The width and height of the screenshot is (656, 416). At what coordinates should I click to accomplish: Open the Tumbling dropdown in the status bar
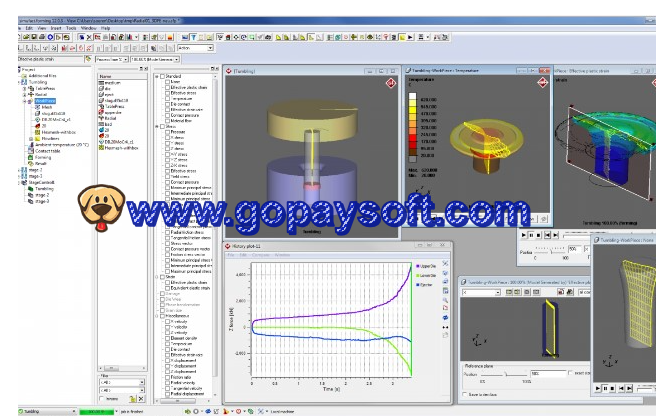(47, 411)
